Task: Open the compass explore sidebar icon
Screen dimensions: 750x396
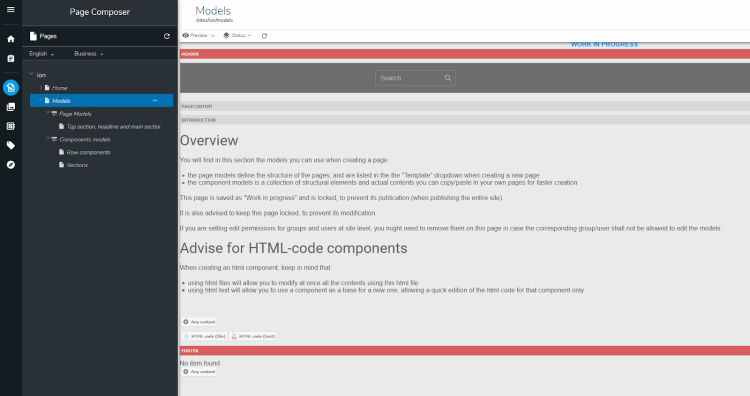Action: [x=11, y=165]
